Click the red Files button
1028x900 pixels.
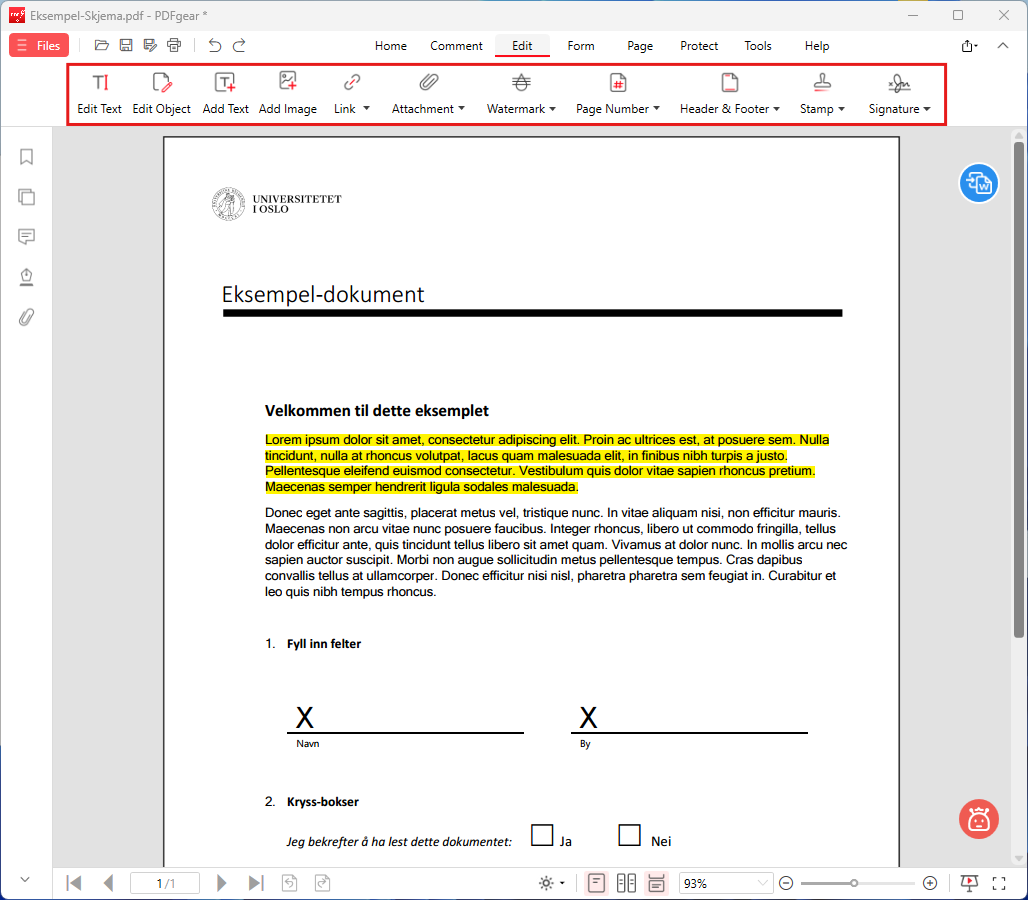[39, 45]
